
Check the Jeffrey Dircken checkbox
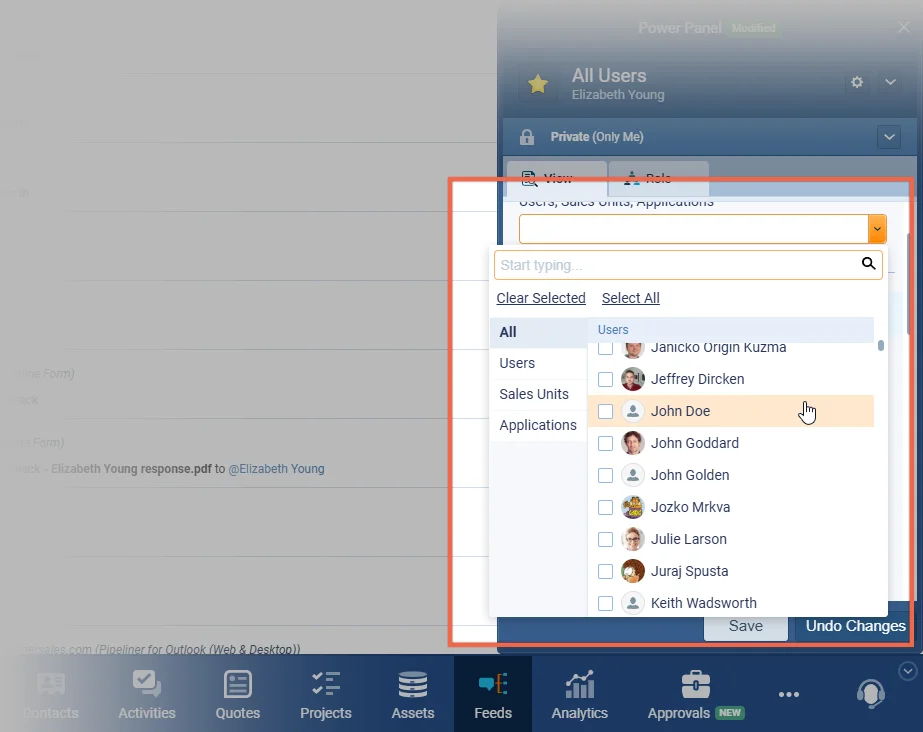605,380
